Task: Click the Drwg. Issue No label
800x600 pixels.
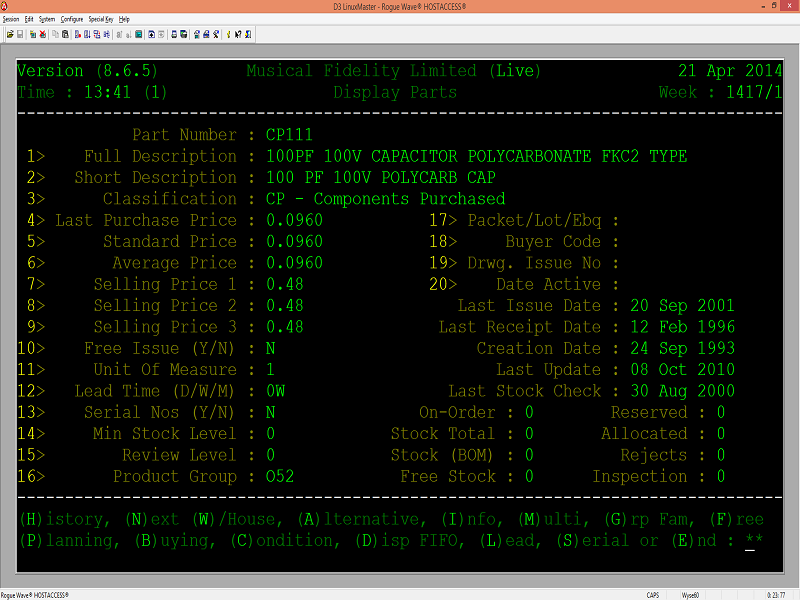Action: click(534, 263)
